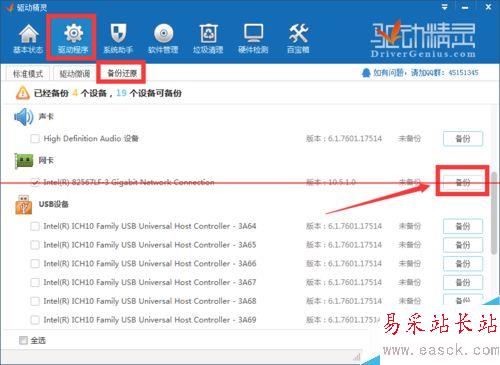The image size is (500, 365).
Task: Click 备份 for USB Controller 3A65
Action: 463,245
